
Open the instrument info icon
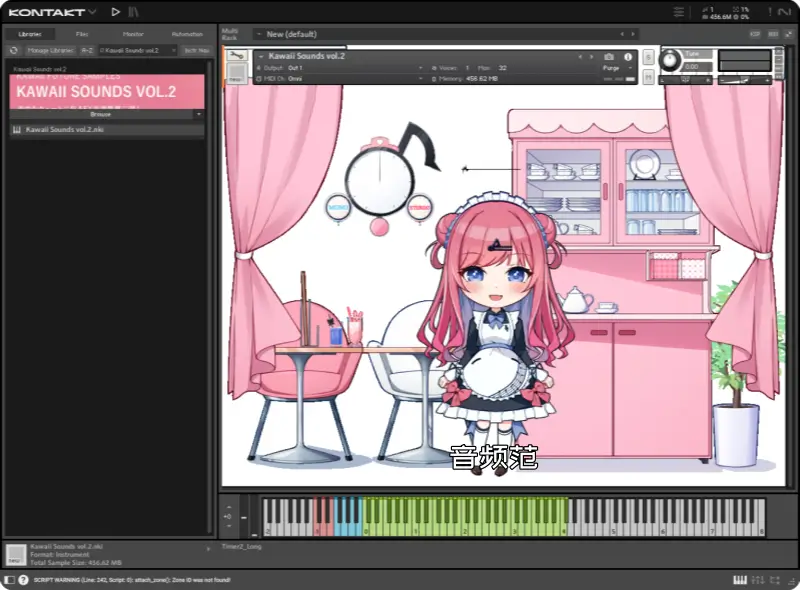[628, 57]
